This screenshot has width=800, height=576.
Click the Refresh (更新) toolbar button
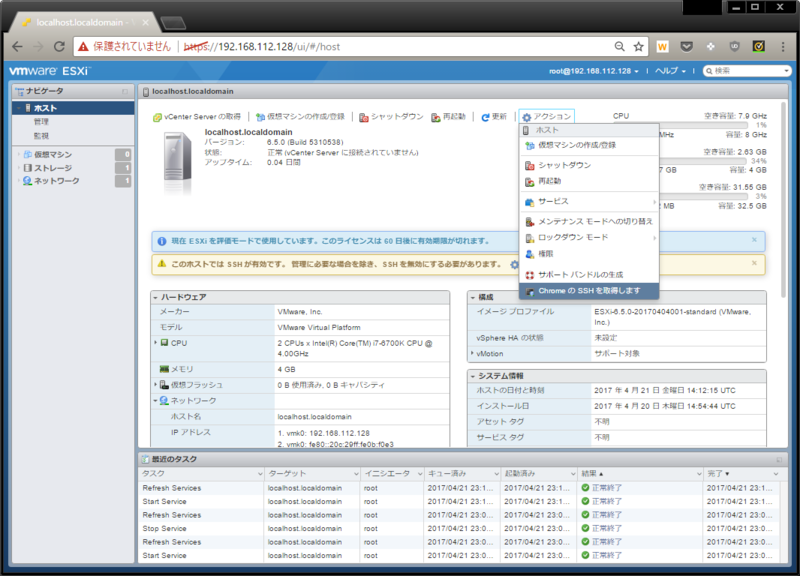tap(494, 117)
